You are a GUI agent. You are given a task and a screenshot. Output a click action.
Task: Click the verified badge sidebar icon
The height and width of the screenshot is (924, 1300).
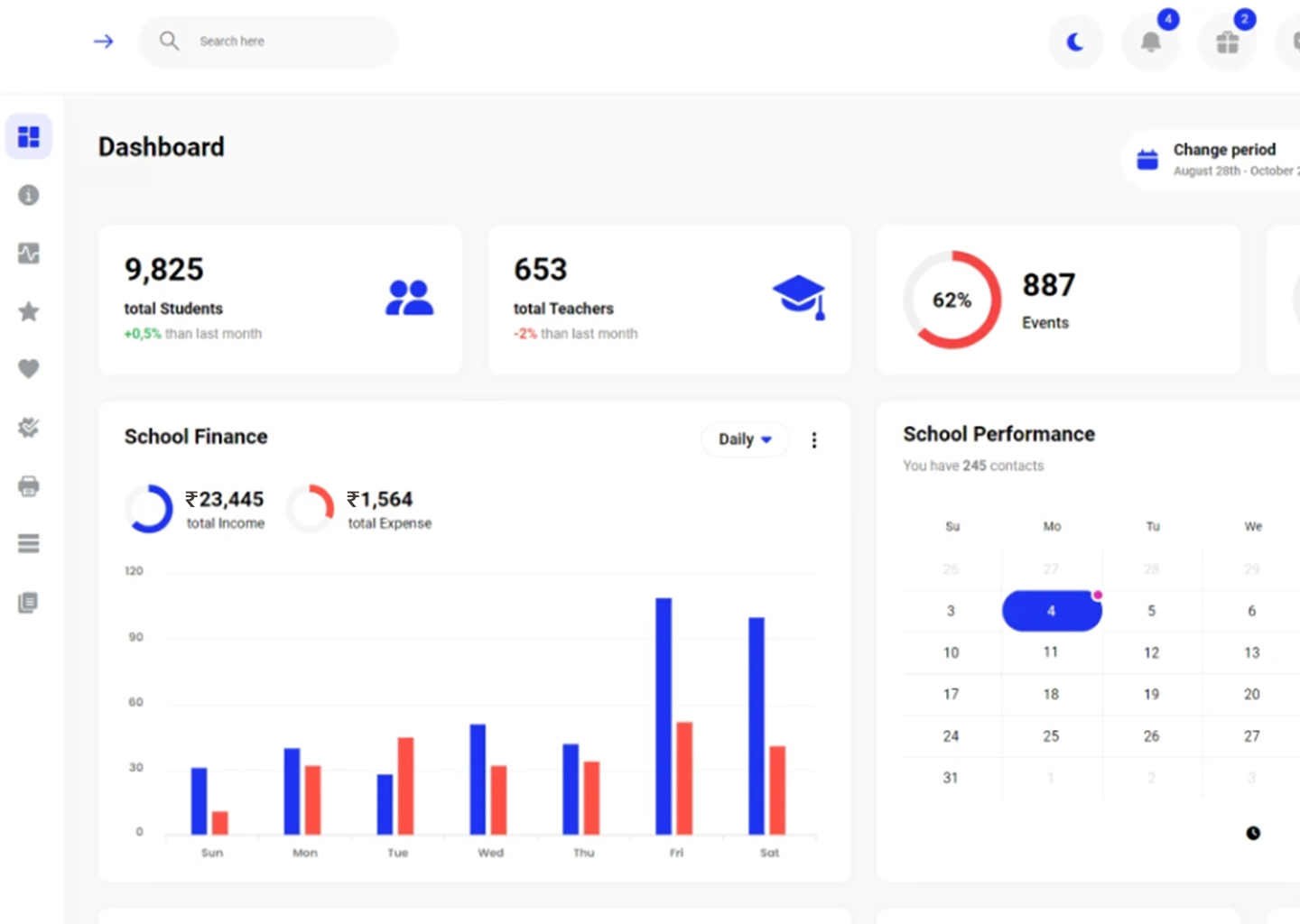(x=29, y=428)
